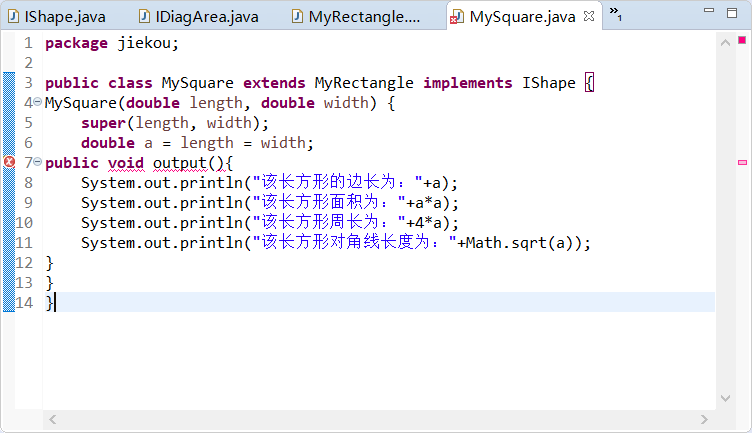752x433 pixels.
Task: Click the underlined 'output' method name
Action: [180, 163]
